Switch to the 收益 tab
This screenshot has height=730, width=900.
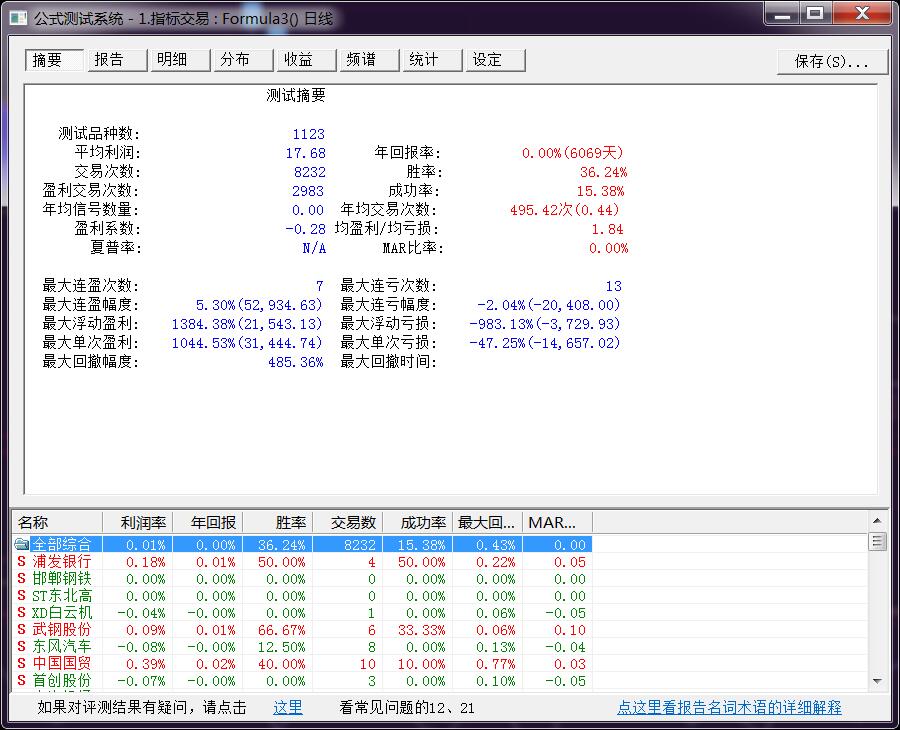tap(307, 60)
